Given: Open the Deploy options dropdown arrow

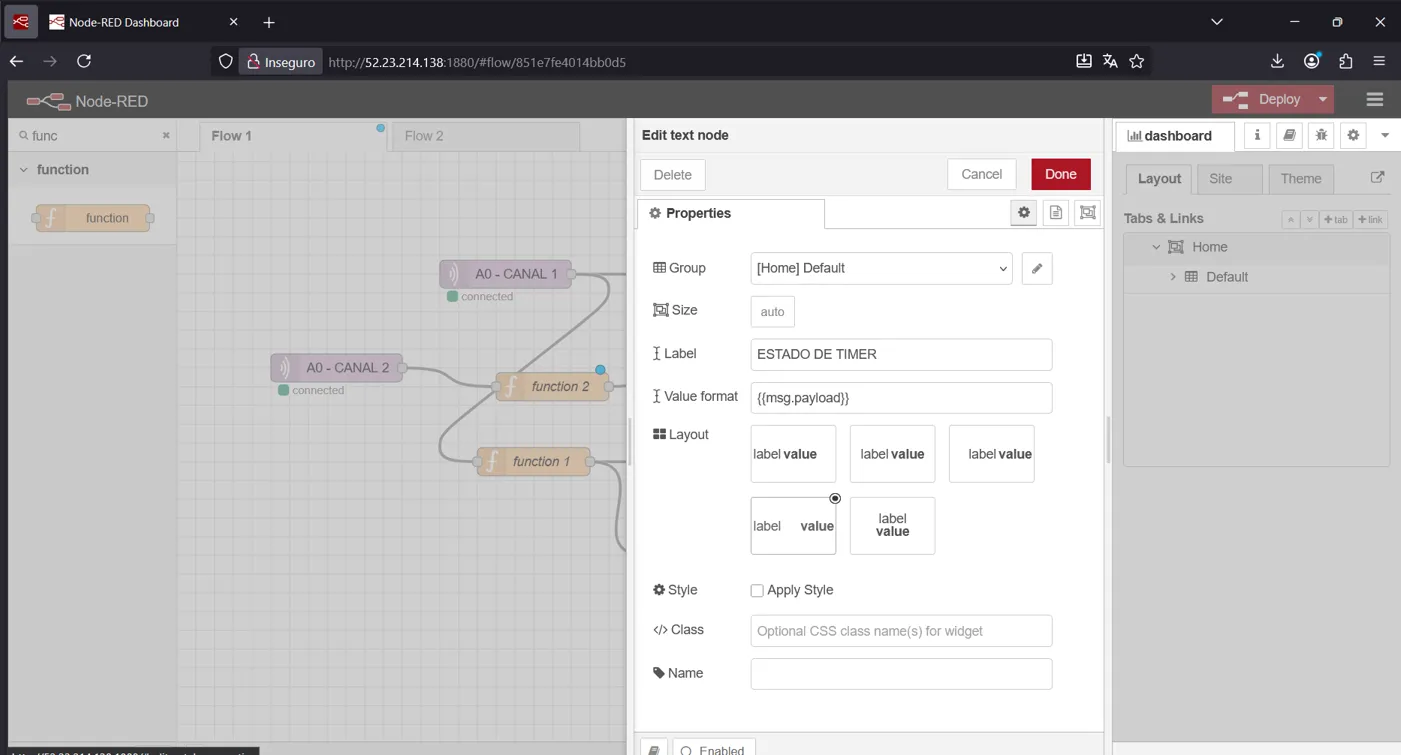Looking at the screenshot, I should tap(1323, 100).
